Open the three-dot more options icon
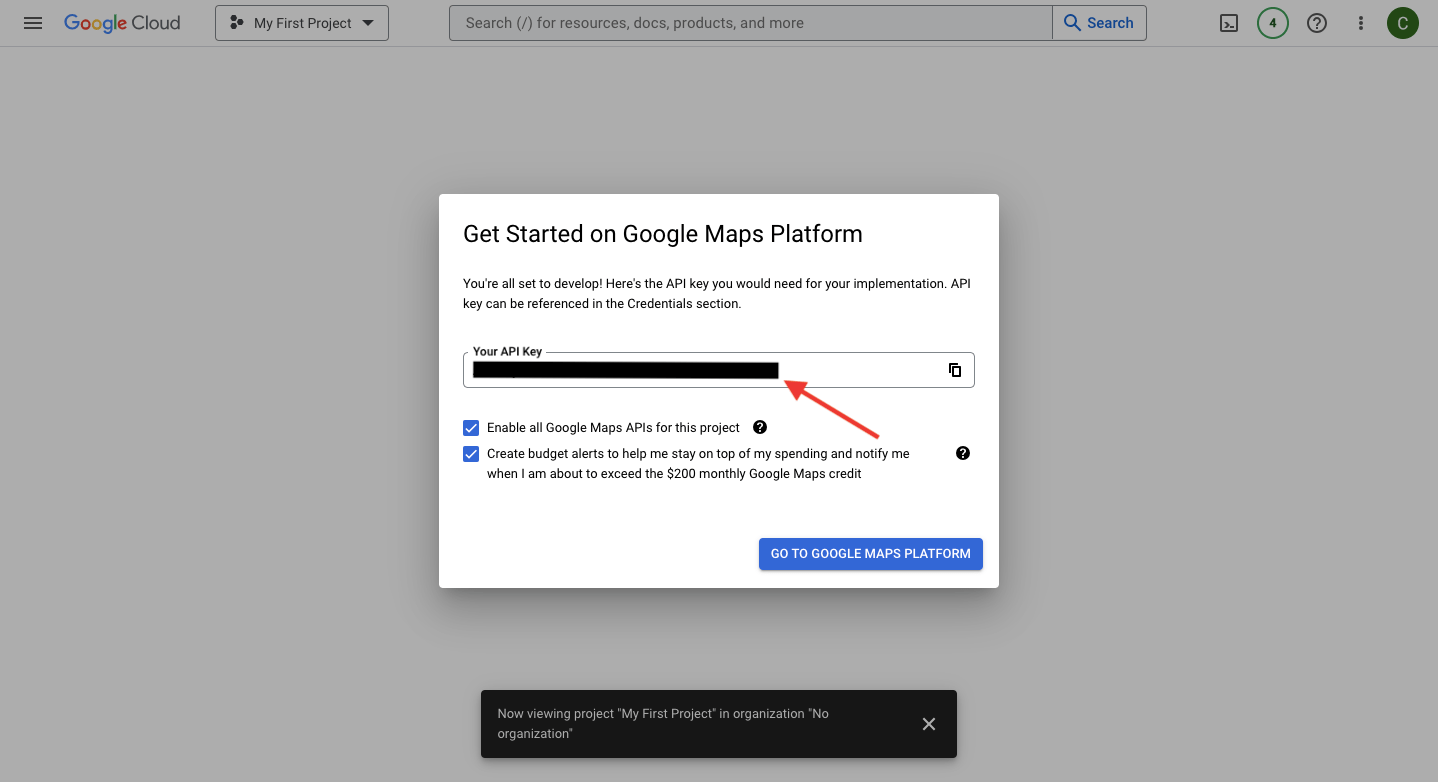Screen dimensions: 1438x782 (1361, 22)
